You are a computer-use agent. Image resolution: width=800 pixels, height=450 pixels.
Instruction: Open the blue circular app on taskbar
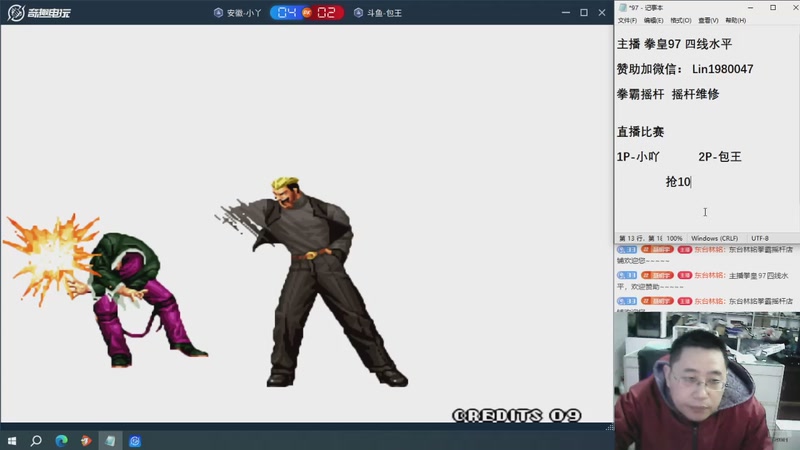[135, 441]
